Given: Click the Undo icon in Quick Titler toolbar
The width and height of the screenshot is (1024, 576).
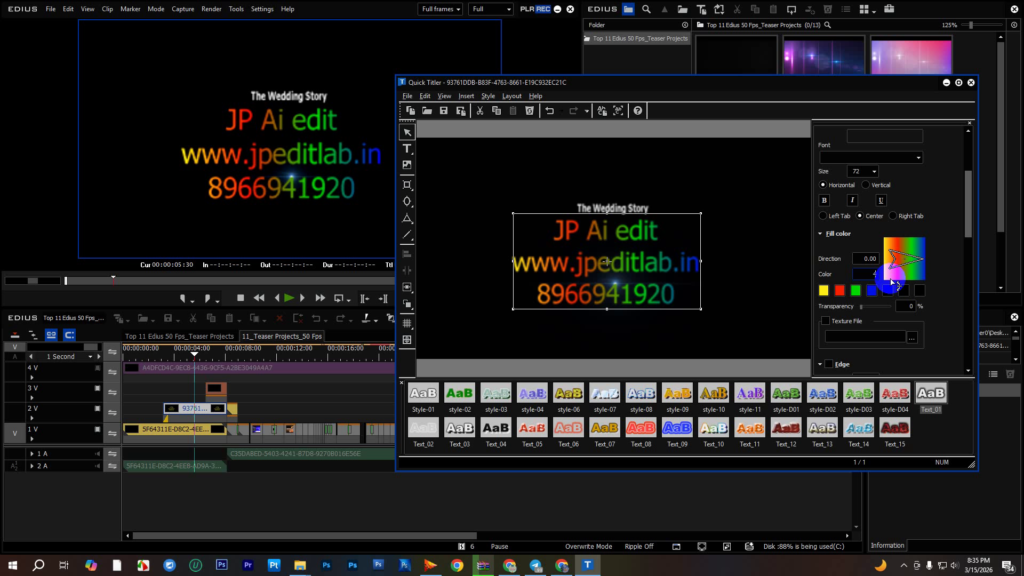Looking at the screenshot, I should (550, 111).
